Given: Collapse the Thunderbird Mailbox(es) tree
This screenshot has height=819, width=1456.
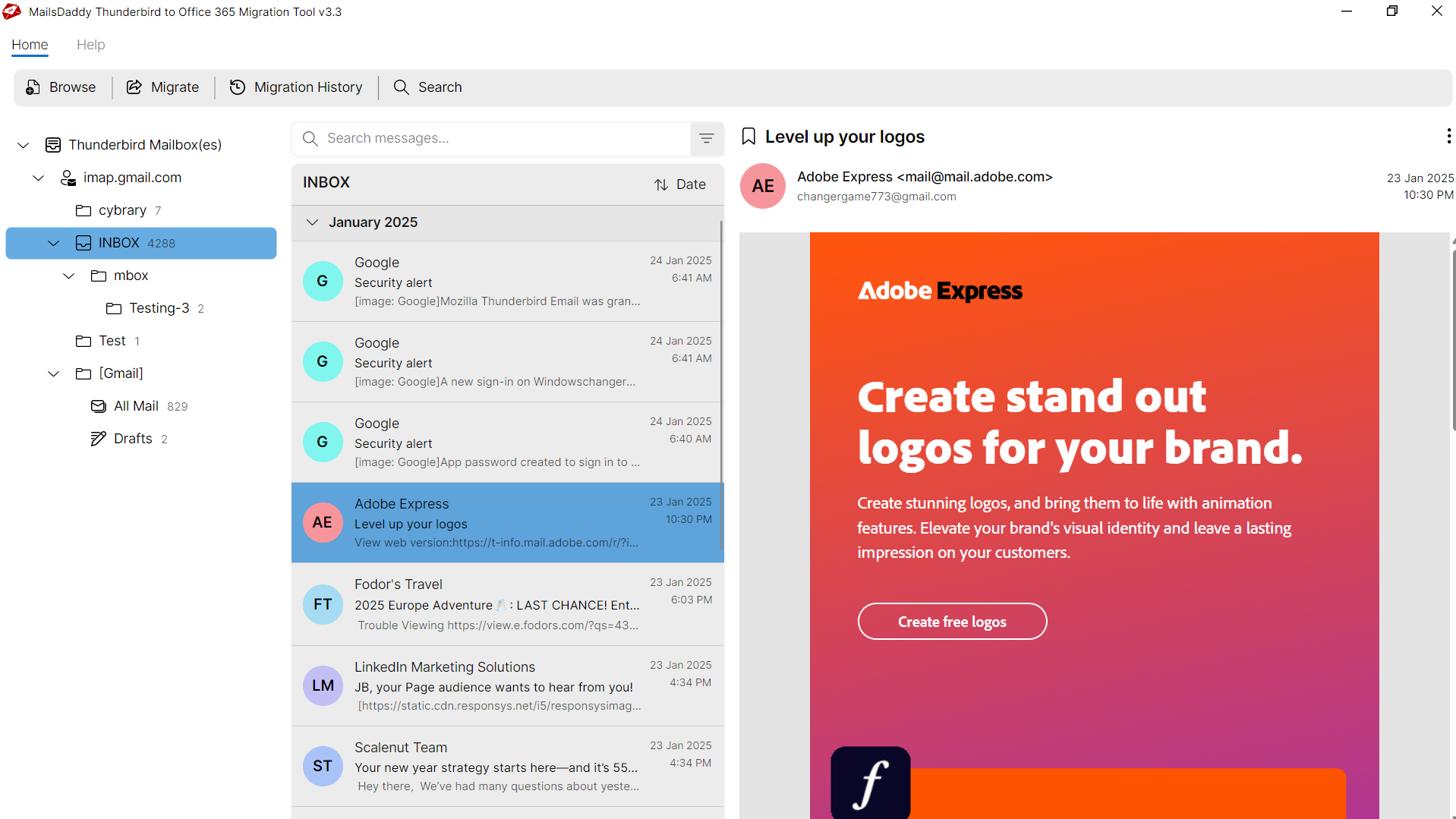Looking at the screenshot, I should click(24, 145).
